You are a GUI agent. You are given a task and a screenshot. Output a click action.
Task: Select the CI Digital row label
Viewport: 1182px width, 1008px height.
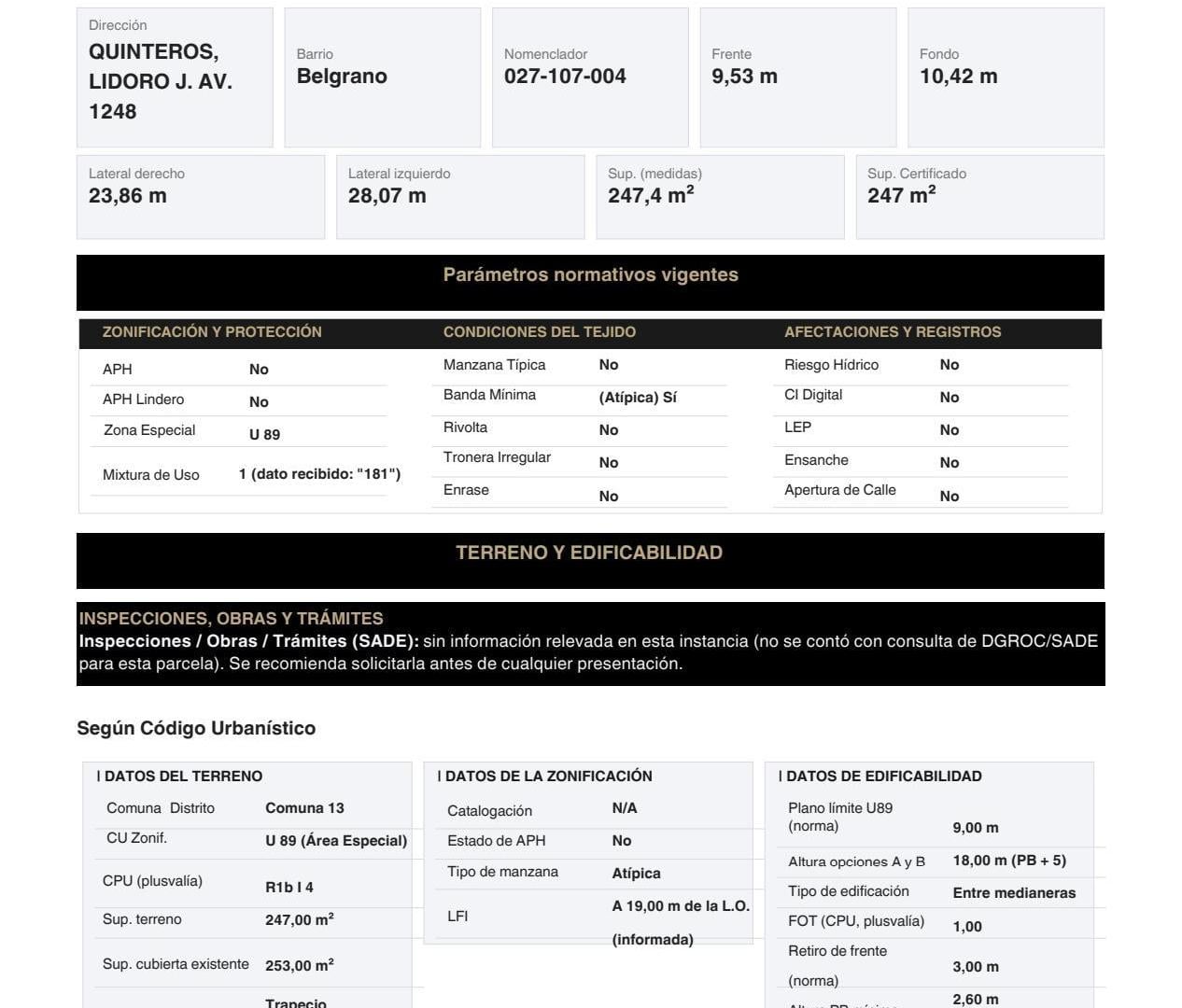click(813, 395)
